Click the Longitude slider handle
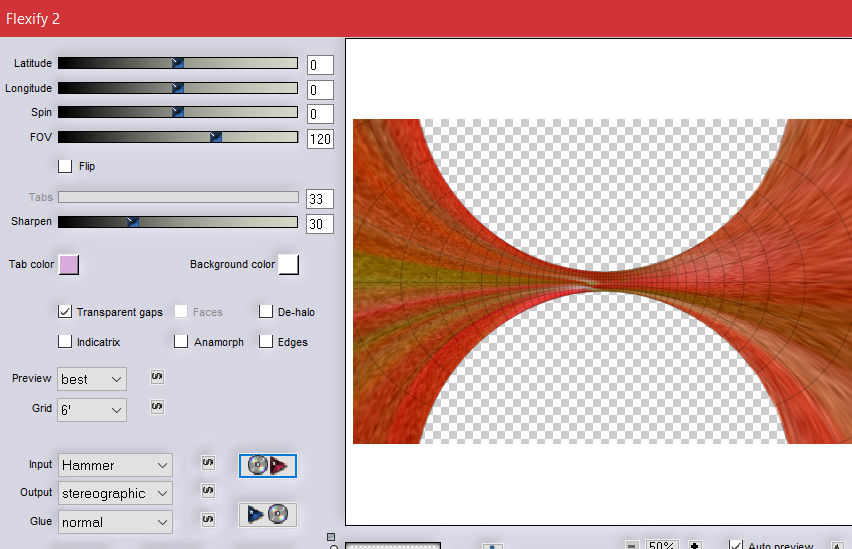This screenshot has width=852, height=549. click(x=178, y=88)
